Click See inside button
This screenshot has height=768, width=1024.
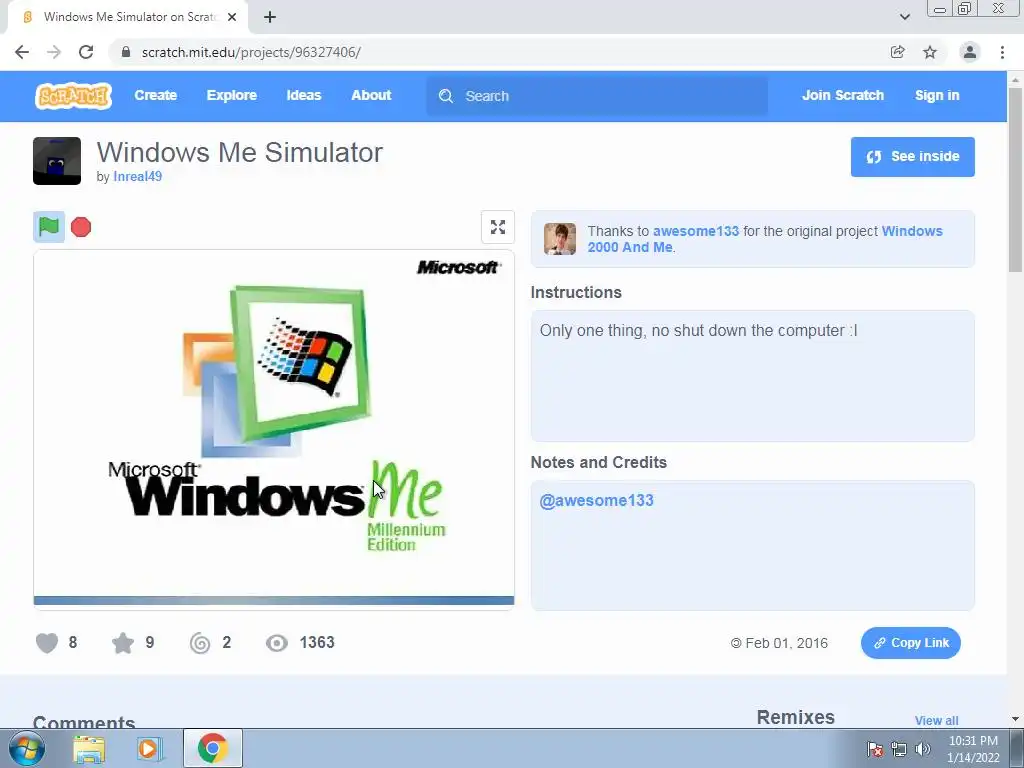(912, 157)
